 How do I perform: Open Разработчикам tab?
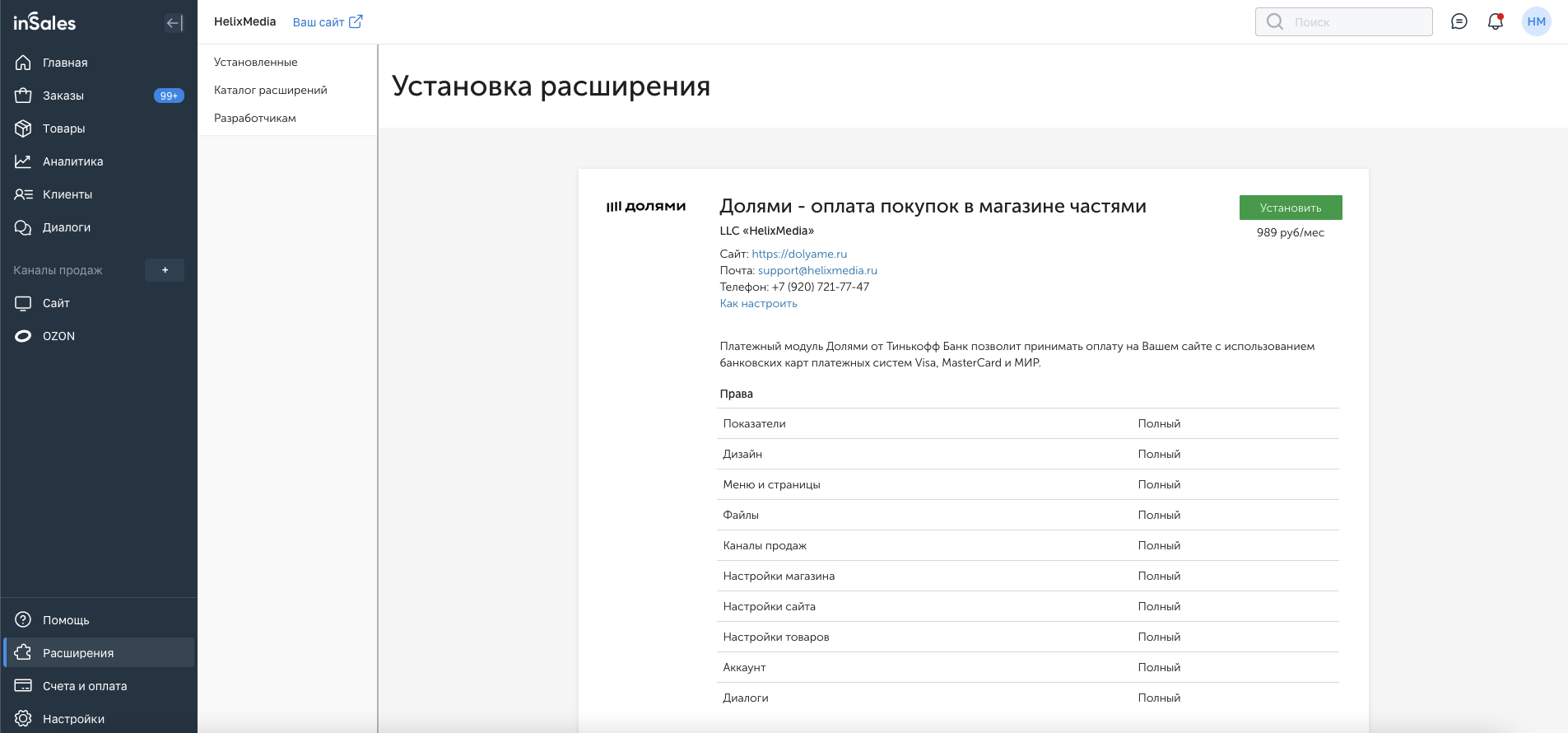[x=255, y=118]
